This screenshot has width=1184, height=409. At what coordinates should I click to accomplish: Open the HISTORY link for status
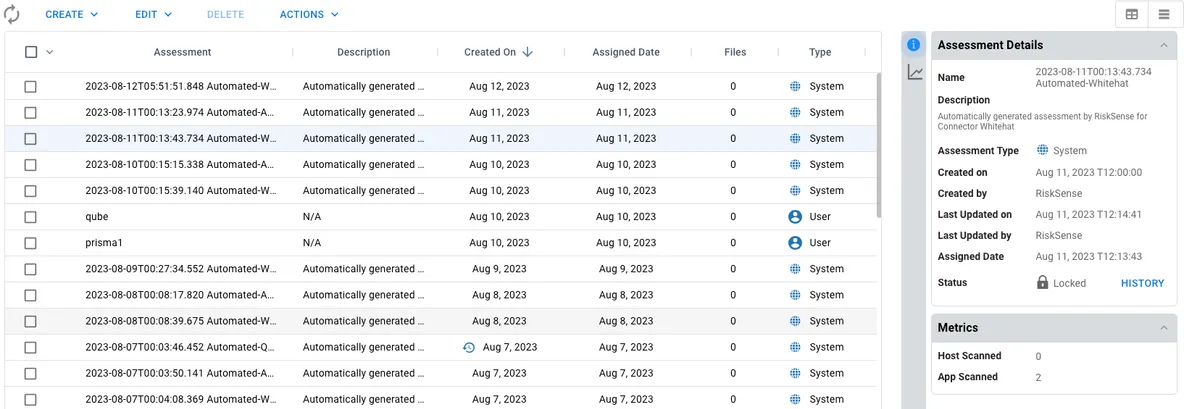(1142, 283)
